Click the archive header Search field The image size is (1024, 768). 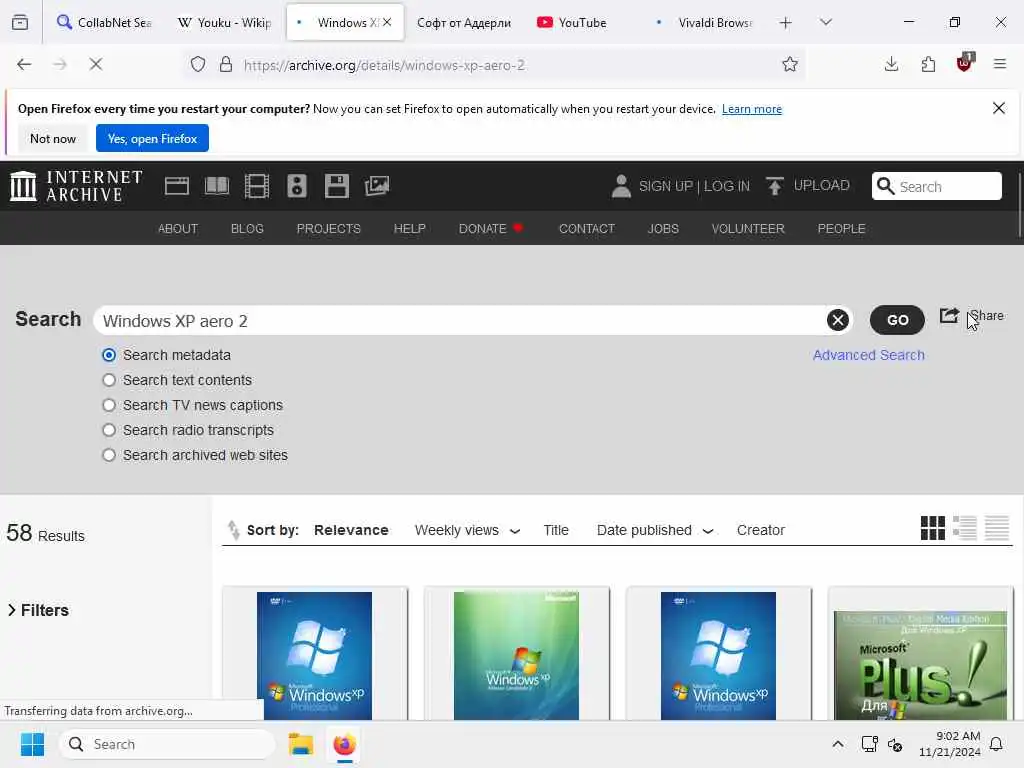click(936, 186)
